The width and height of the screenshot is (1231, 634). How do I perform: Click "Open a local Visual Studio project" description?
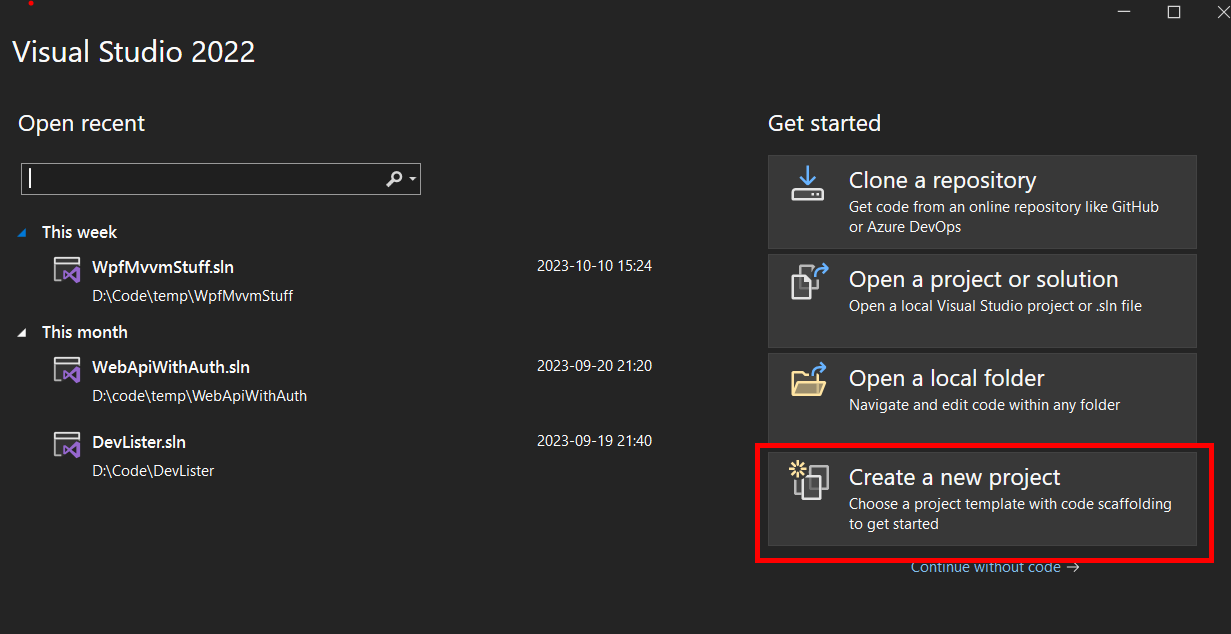(995, 306)
